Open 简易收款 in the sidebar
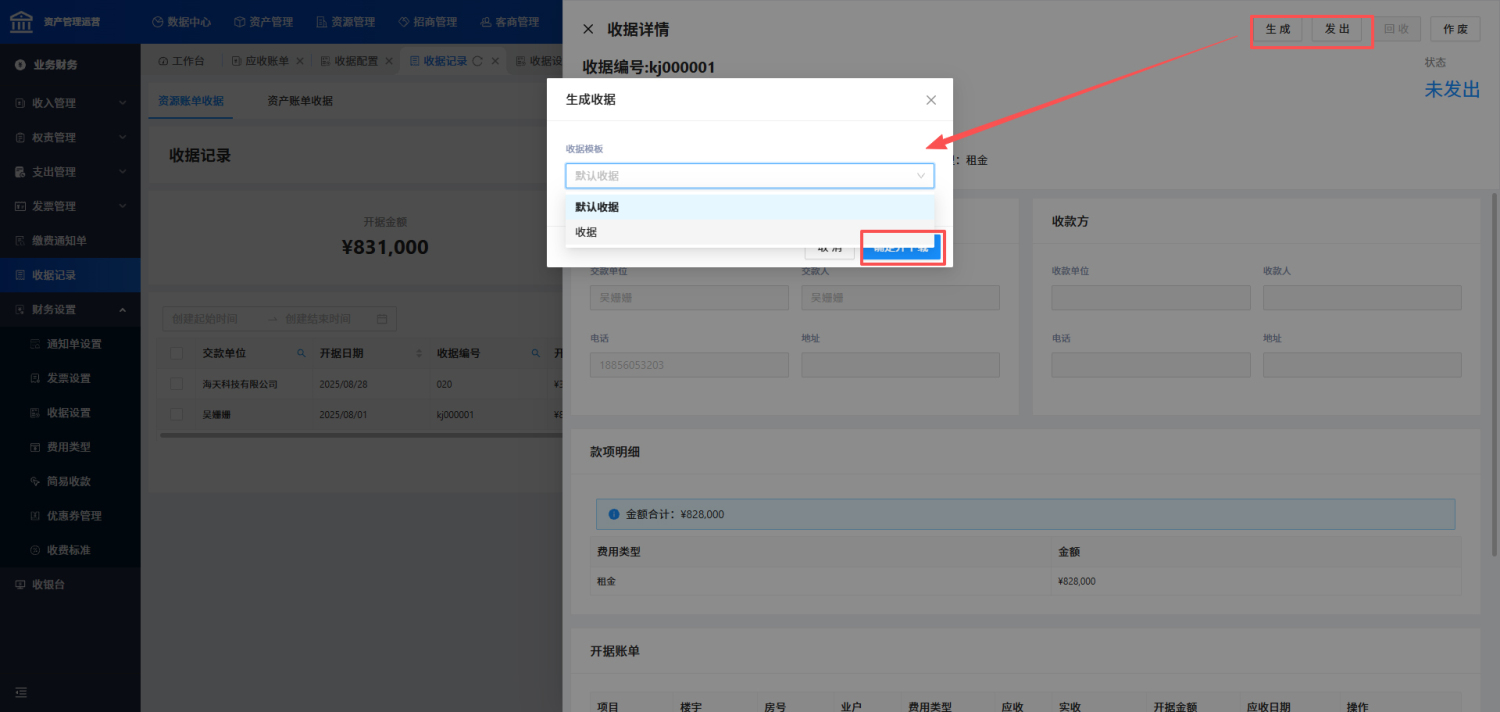 click(x=70, y=481)
